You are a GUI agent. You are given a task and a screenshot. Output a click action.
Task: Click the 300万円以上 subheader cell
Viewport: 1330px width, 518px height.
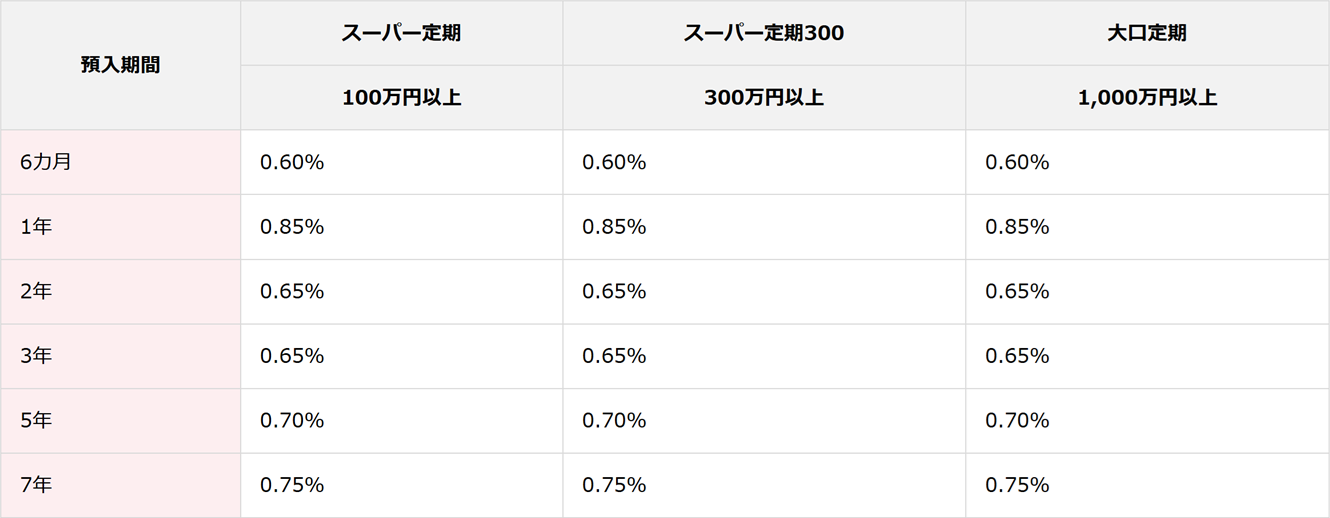[x=763, y=98]
